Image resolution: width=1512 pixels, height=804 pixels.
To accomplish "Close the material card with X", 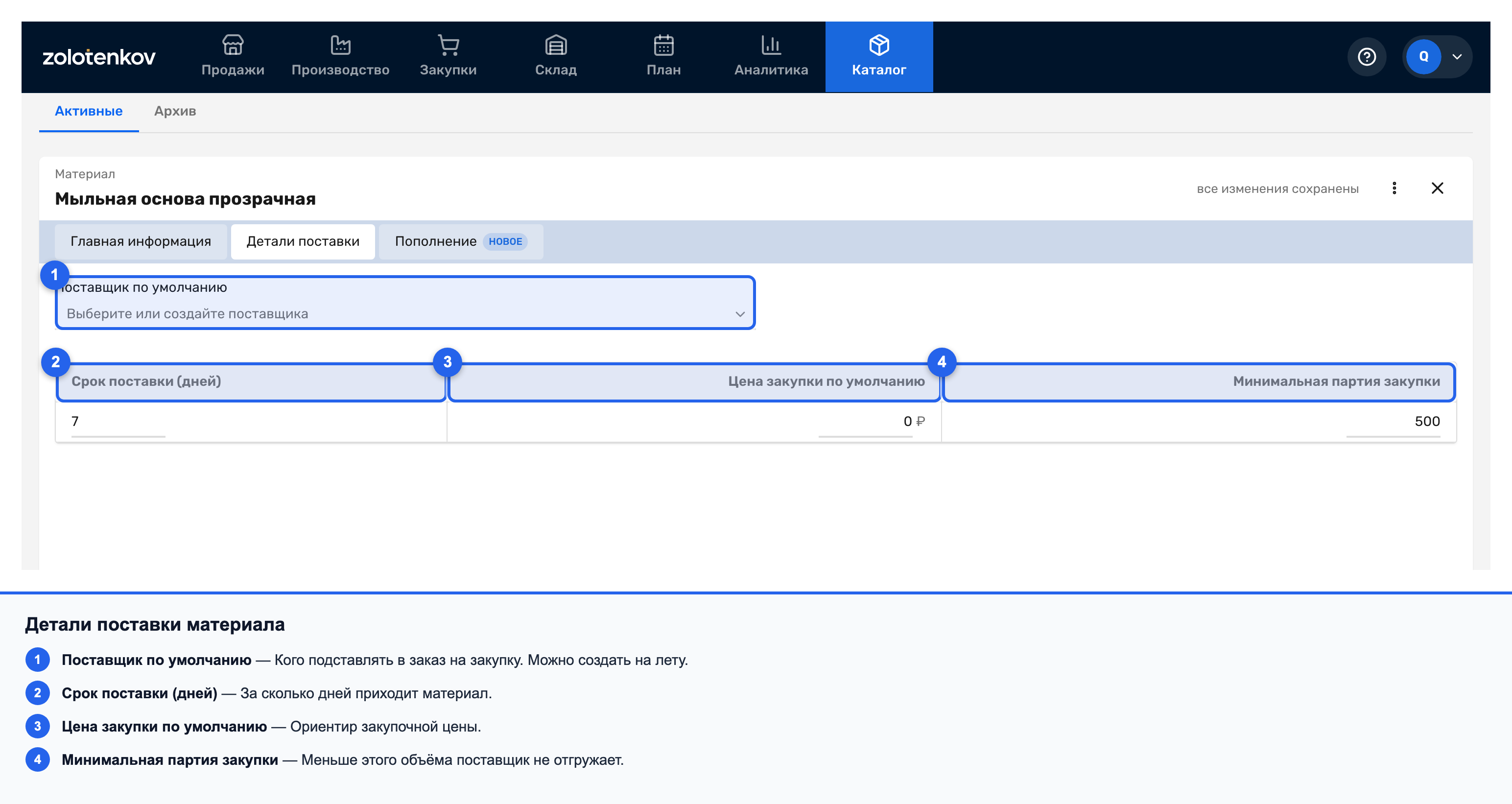I will tap(1438, 189).
